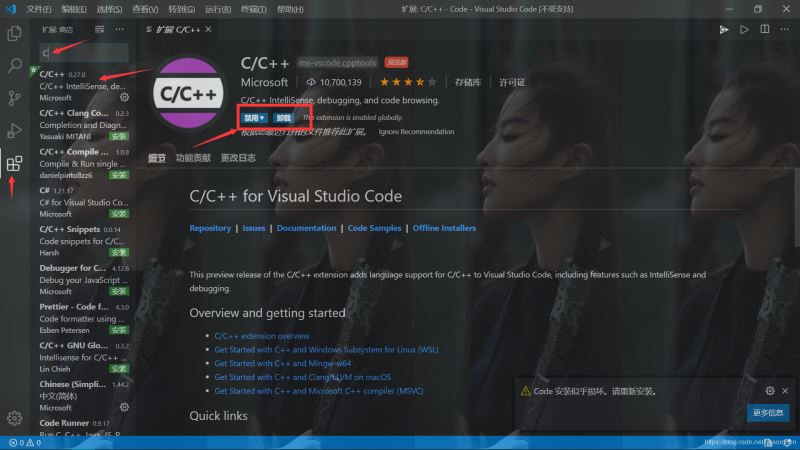Open the Issues link in readme

[x=254, y=228]
